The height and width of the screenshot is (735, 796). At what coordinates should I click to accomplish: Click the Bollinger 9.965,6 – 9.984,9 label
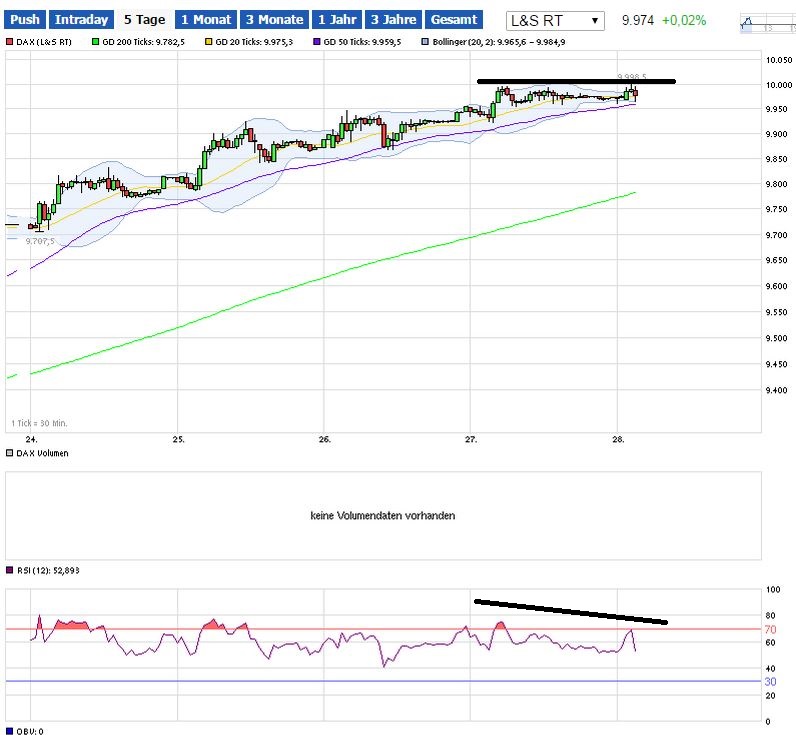(x=499, y=42)
